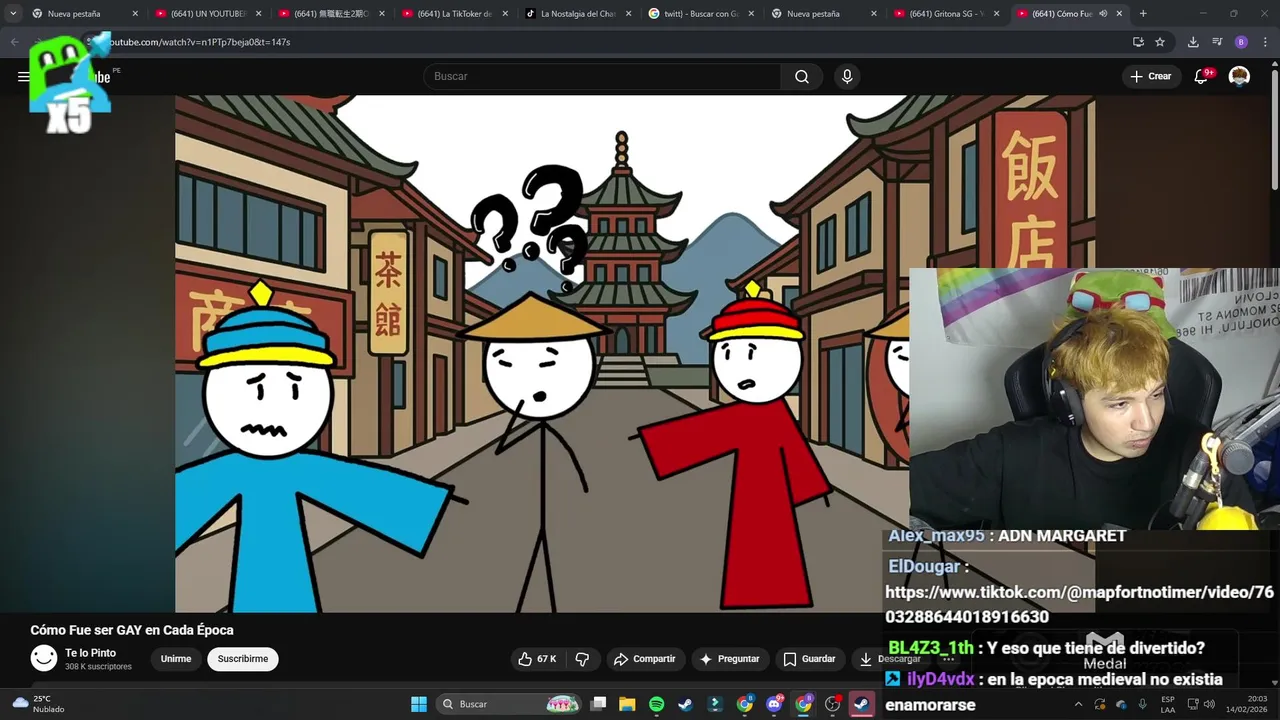Click the Descargar button

889,659
